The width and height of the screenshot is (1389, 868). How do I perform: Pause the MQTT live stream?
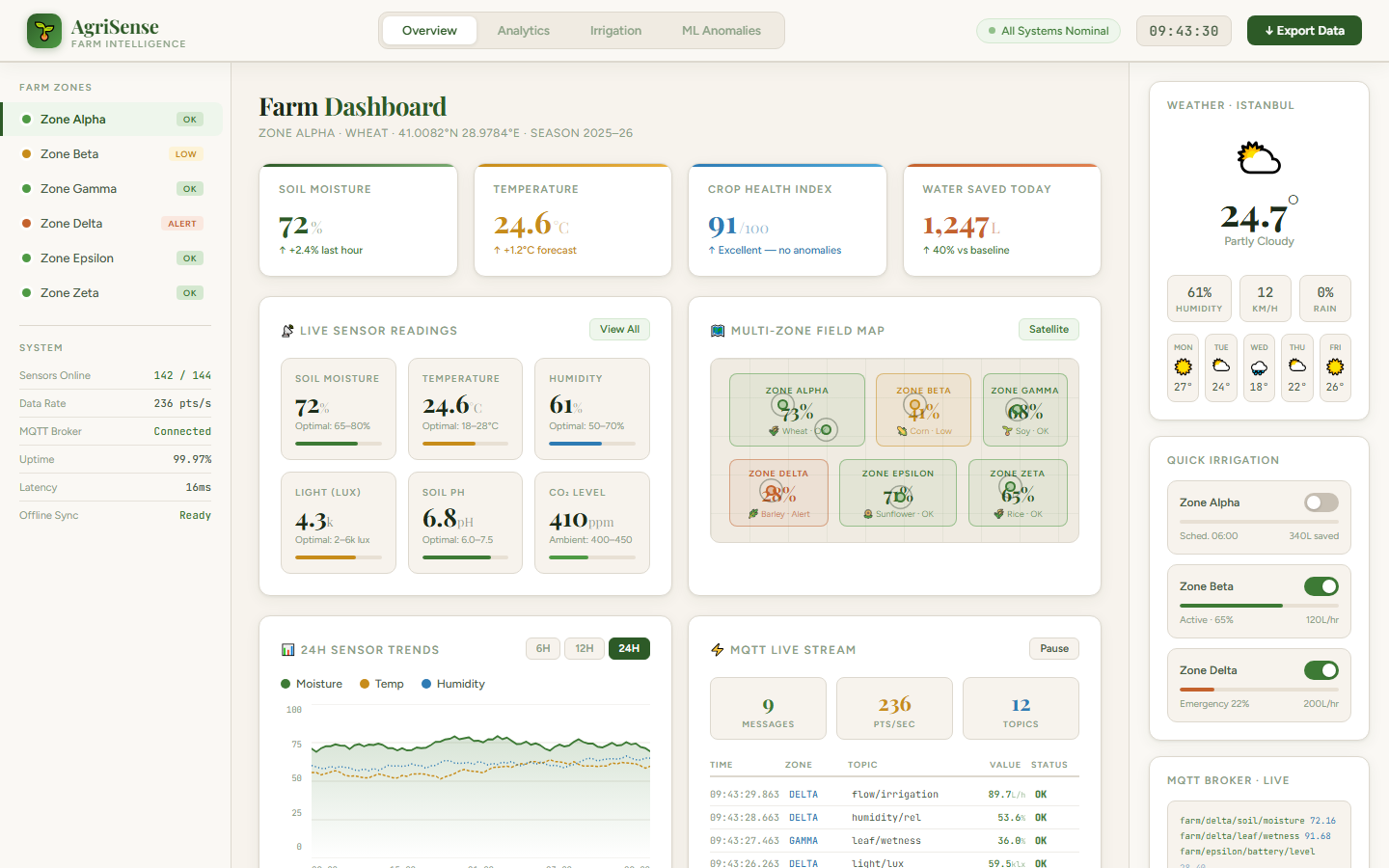pos(1054,649)
